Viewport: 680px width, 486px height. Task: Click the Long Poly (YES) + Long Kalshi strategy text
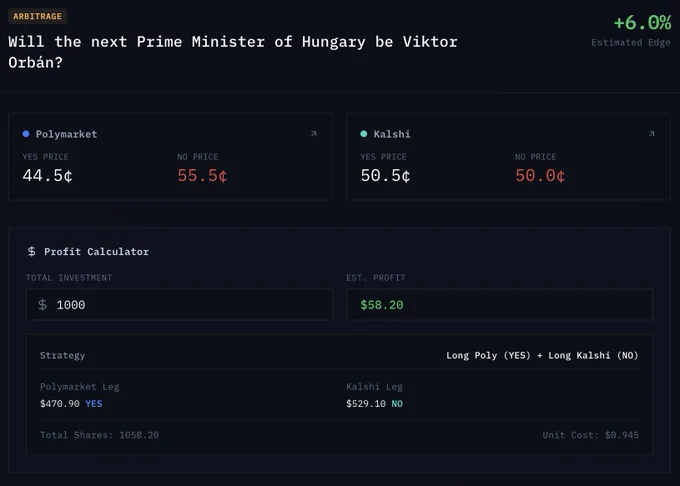click(543, 356)
